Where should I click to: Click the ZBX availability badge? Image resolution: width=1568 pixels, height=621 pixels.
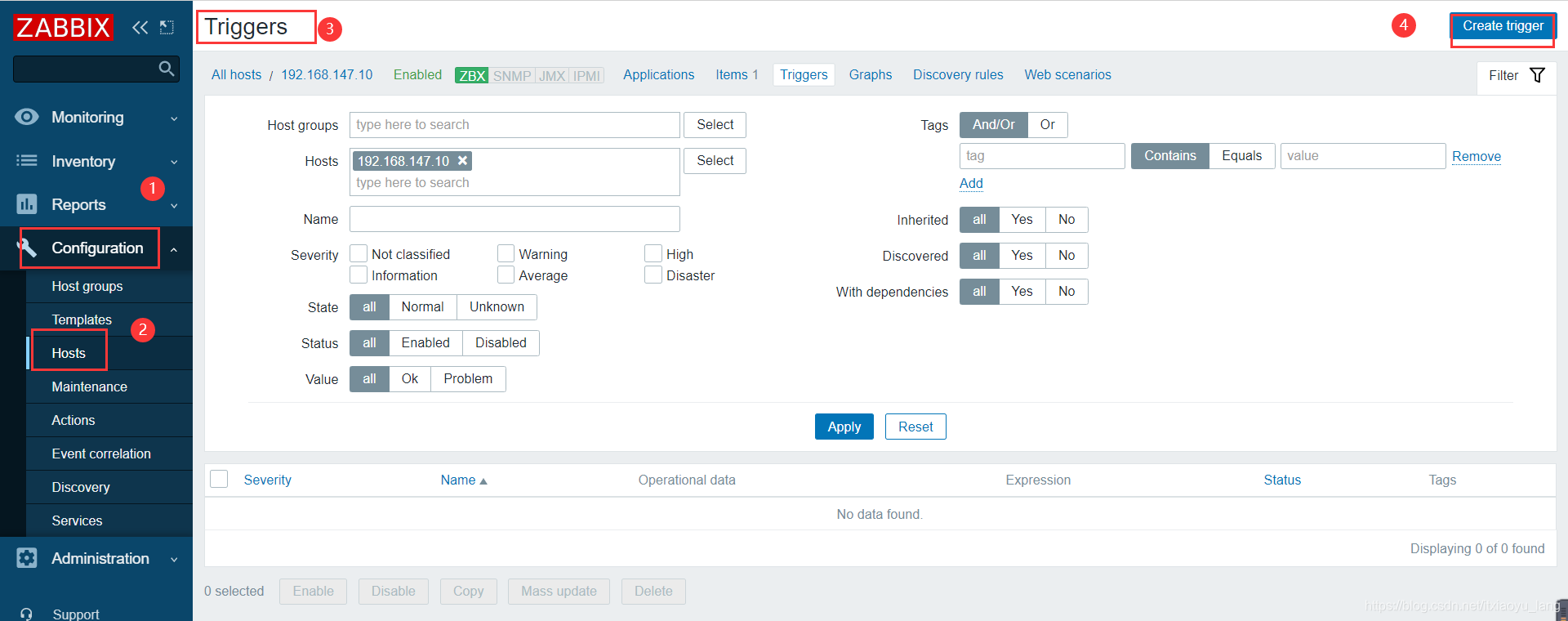471,75
